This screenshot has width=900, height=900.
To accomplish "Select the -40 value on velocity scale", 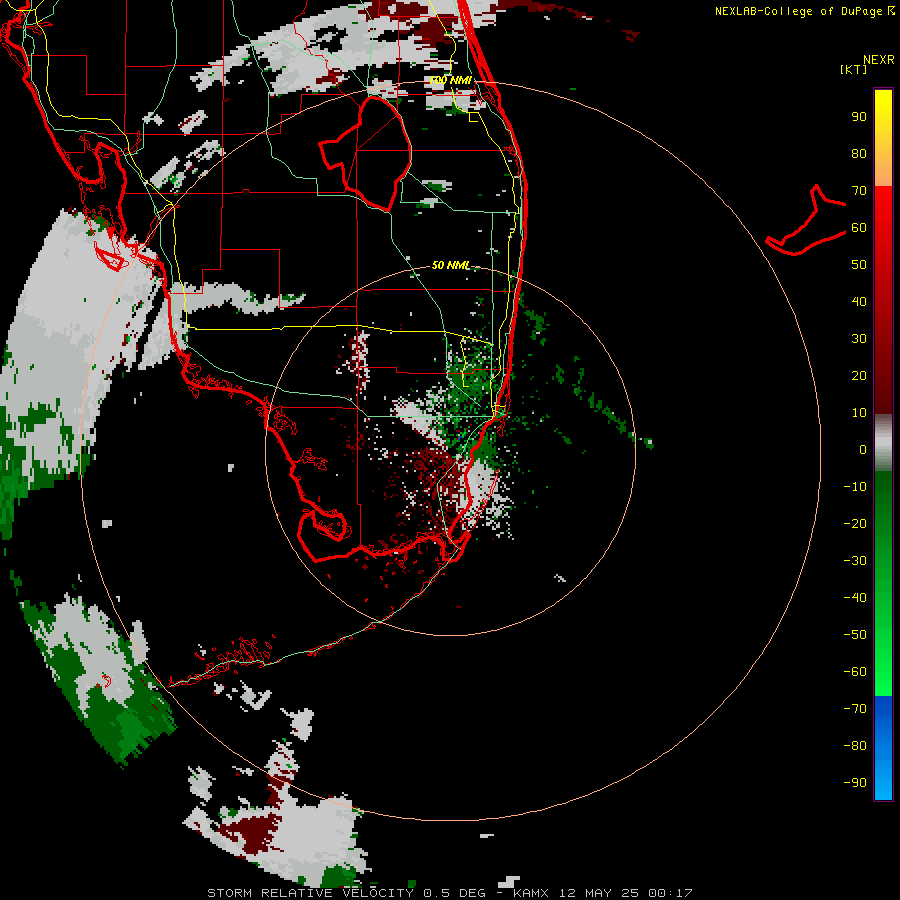I will (x=855, y=598).
